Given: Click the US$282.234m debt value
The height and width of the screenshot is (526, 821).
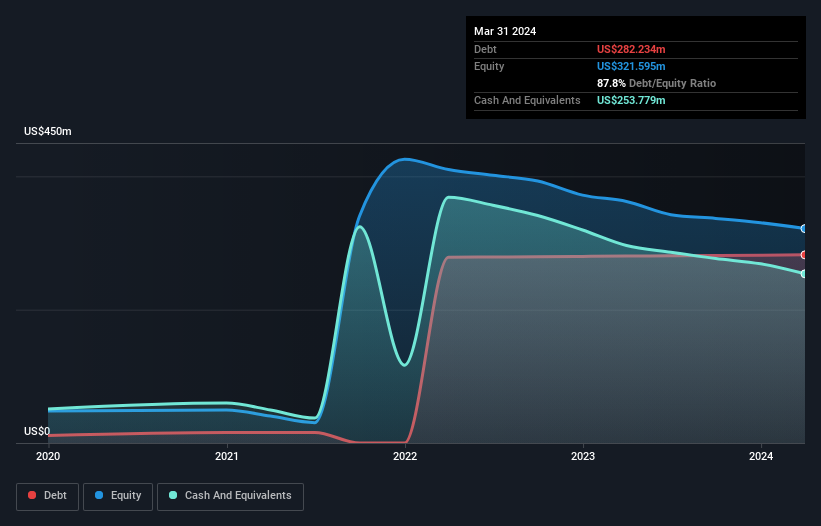Looking at the screenshot, I should (x=631, y=49).
